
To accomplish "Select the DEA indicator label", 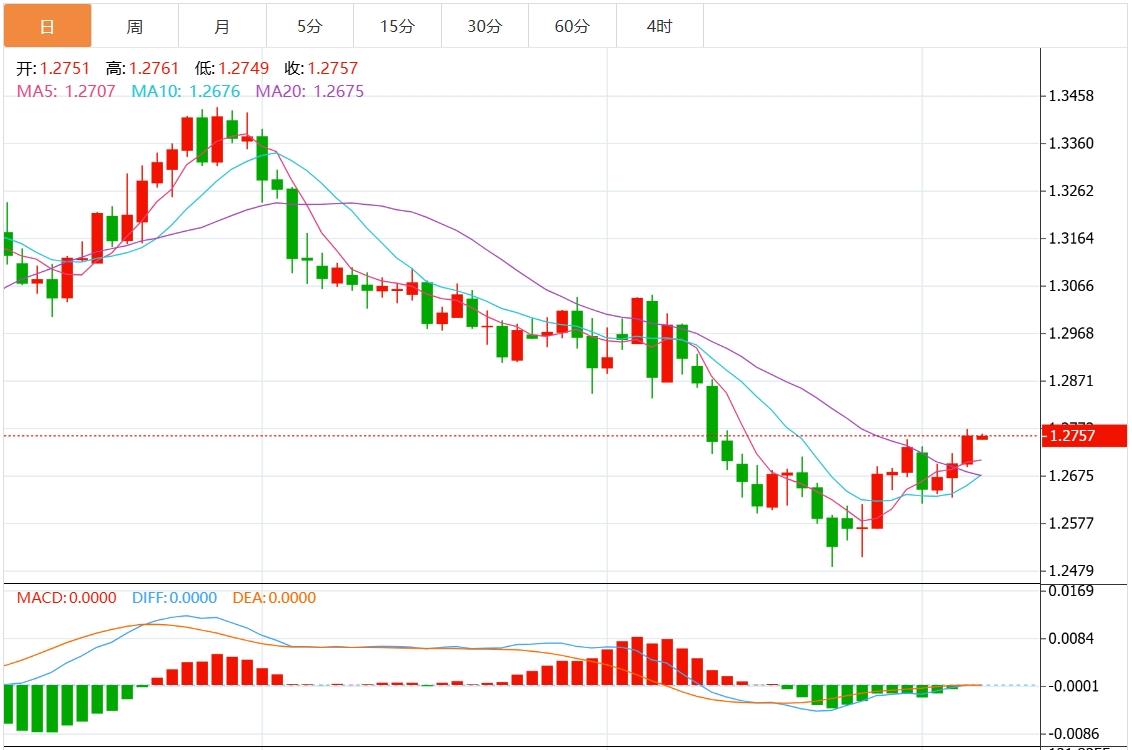I will coord(273,598).
